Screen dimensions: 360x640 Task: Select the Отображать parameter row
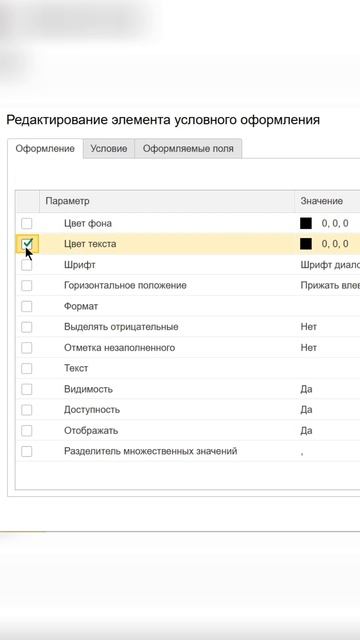pyautogui.click(x=188, y=431)
